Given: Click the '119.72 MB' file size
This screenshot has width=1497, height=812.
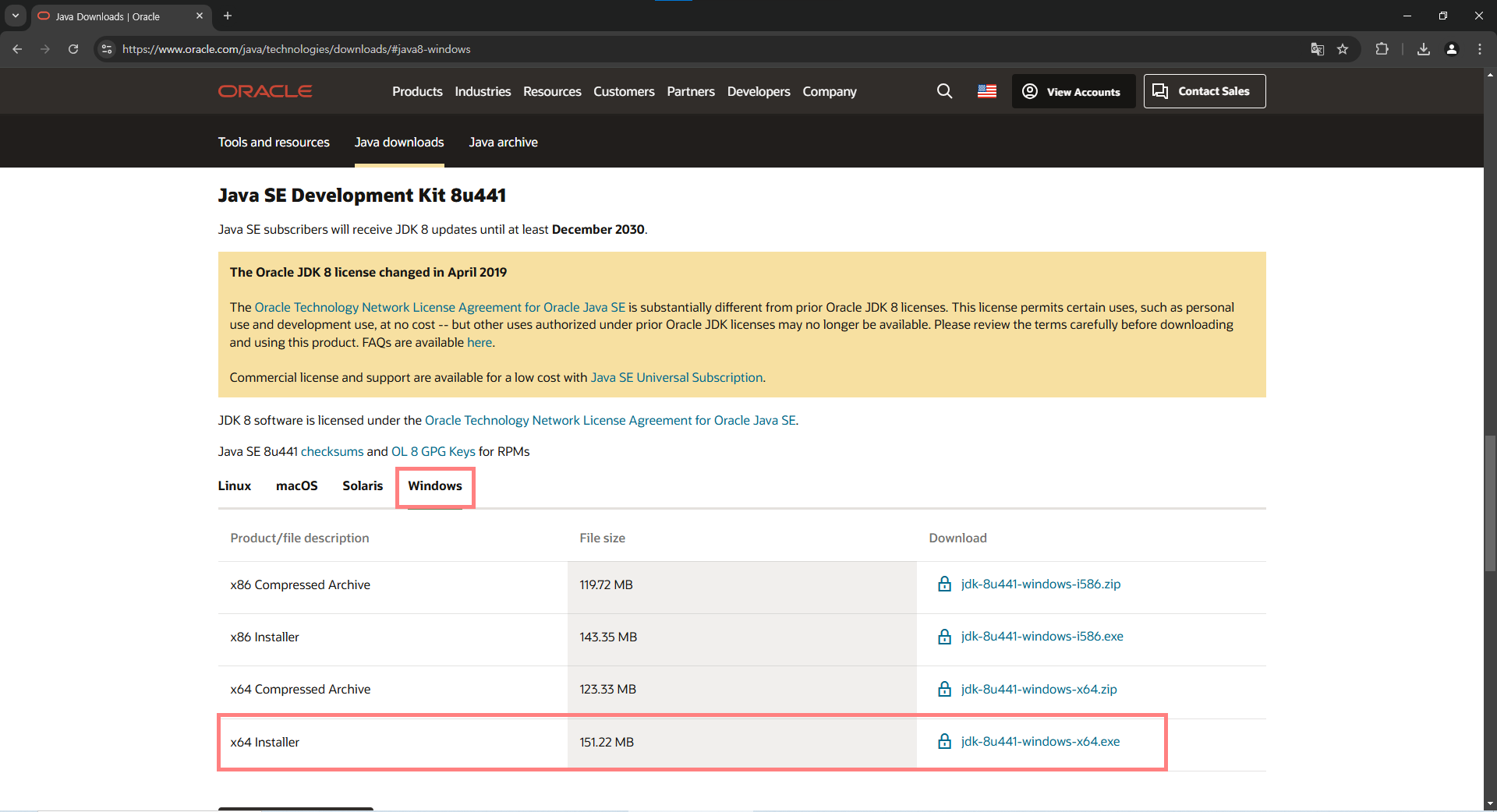Looking at the screenshot, I should (606, 584).
